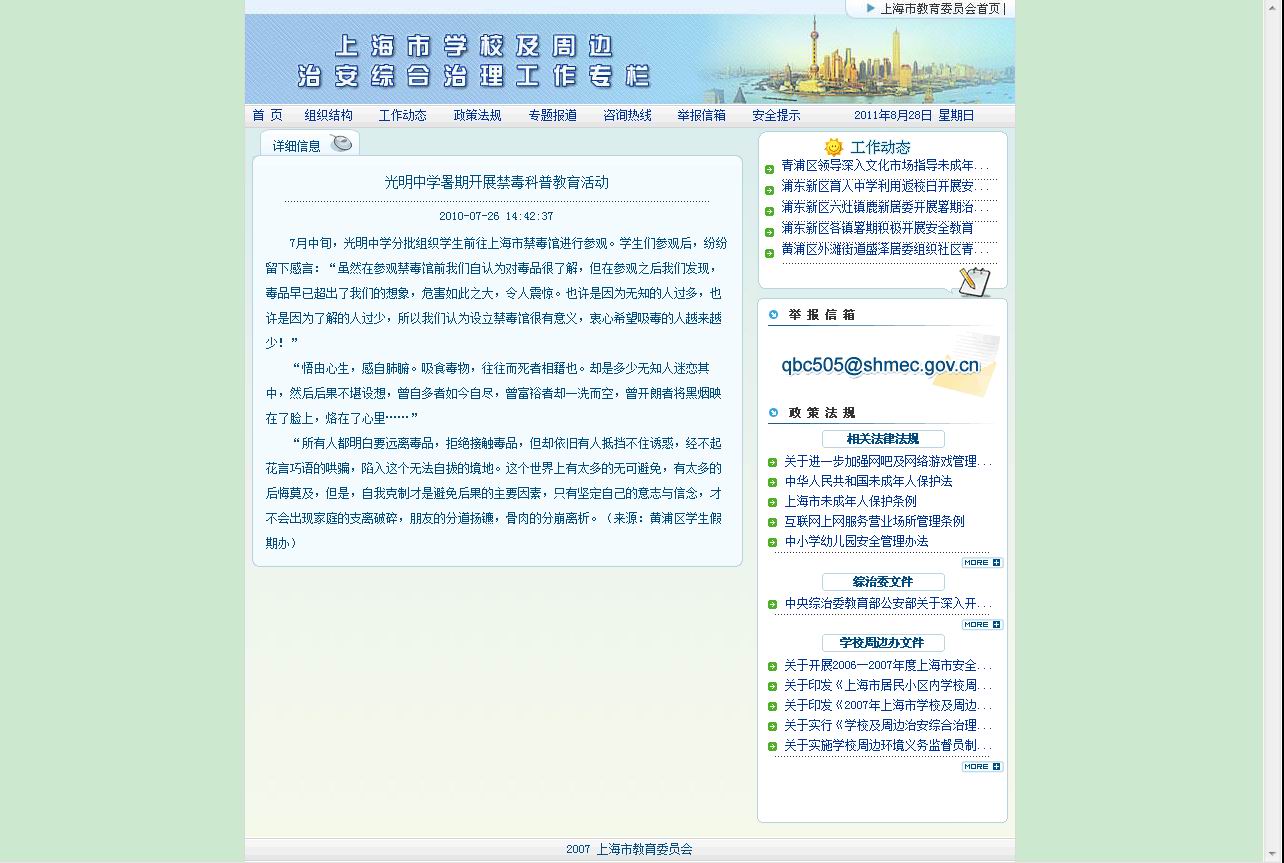Viewport: 1284px width, 863px height.
Task: Go to 咨询热线 in navigation bar
Action: (x=627, y=116)
